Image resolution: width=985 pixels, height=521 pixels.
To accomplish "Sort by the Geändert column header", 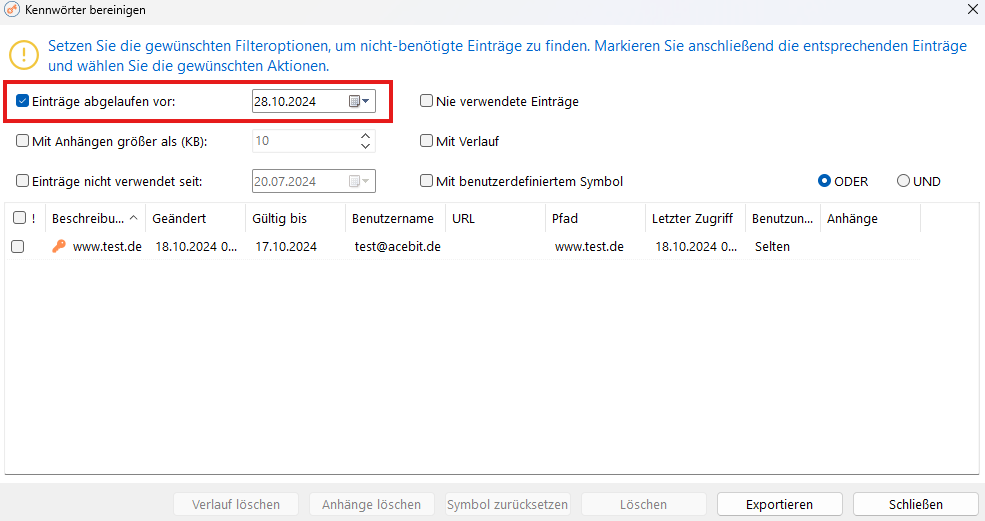I will pos(195,218).
